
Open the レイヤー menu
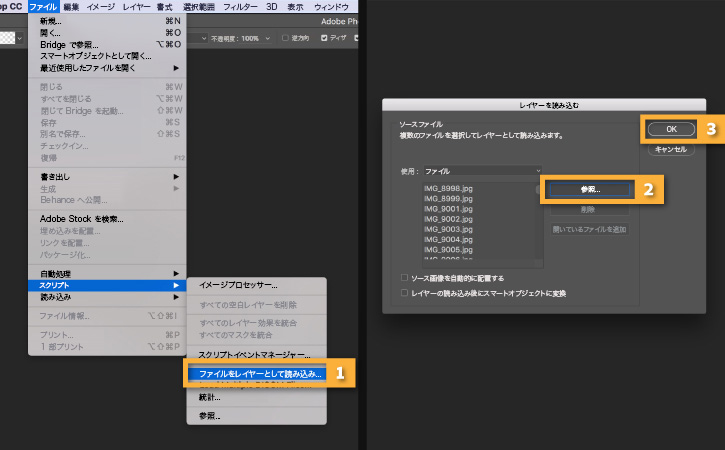tap(136, 6)
